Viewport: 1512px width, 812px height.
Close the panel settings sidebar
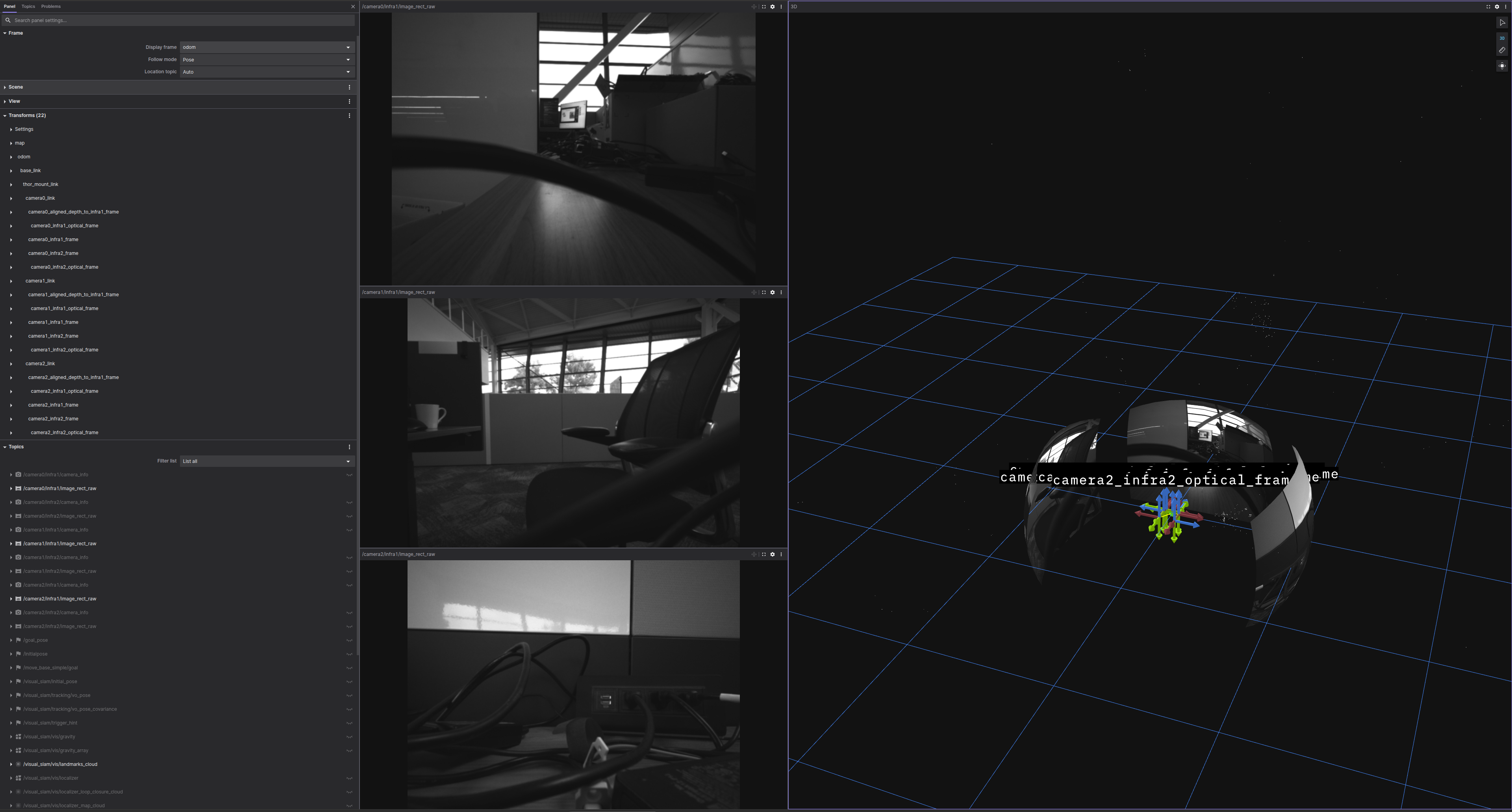pos(353,6)
